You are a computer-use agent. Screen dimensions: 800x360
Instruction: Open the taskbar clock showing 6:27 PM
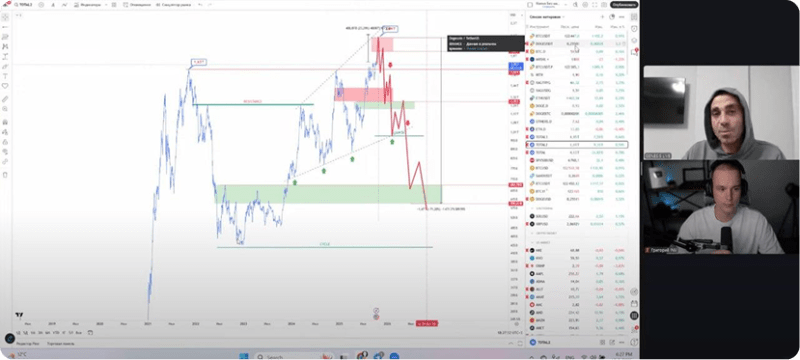click(x=623, y=355)
